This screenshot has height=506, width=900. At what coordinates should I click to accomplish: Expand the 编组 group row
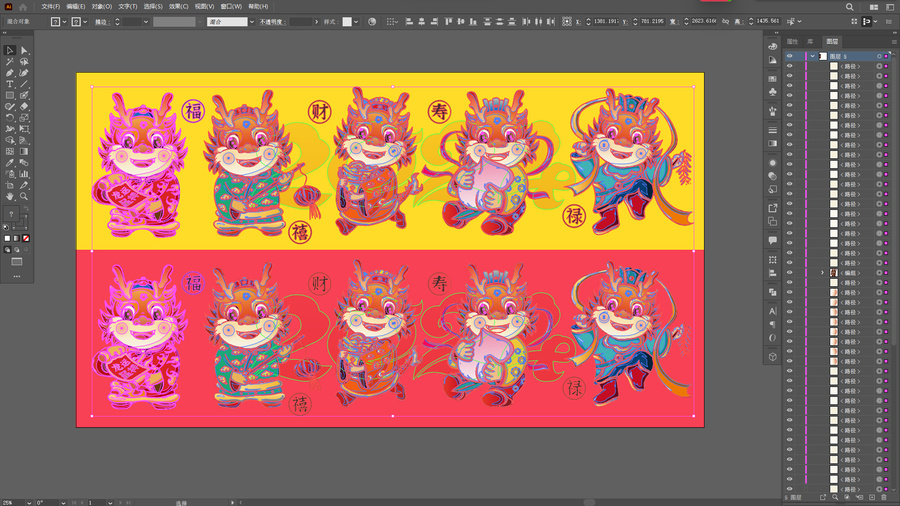pyautogui.click(x=822, y=273)
